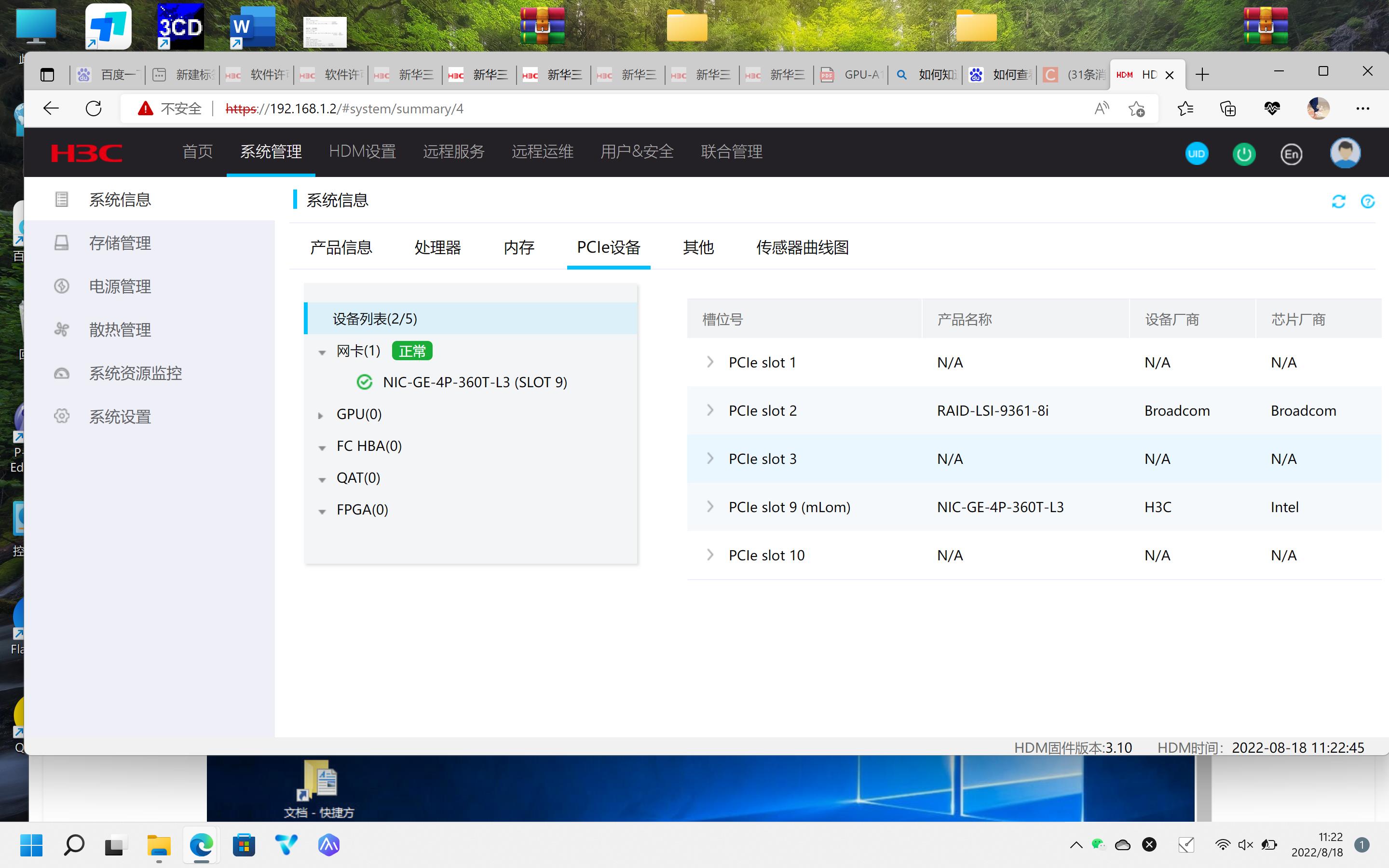Click the refresh icon in 系统信息 header
This screenshot has height=868, width=1389.
click(1338, 202)
